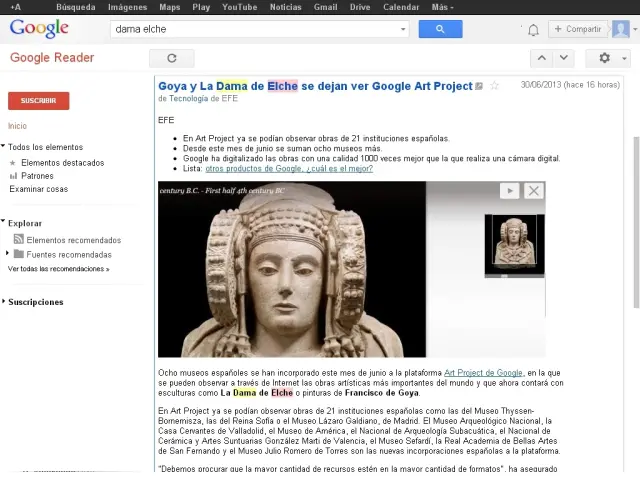Screen dimensions: 640x480
Task: Collapse the Explorar section
Action: 4,223
